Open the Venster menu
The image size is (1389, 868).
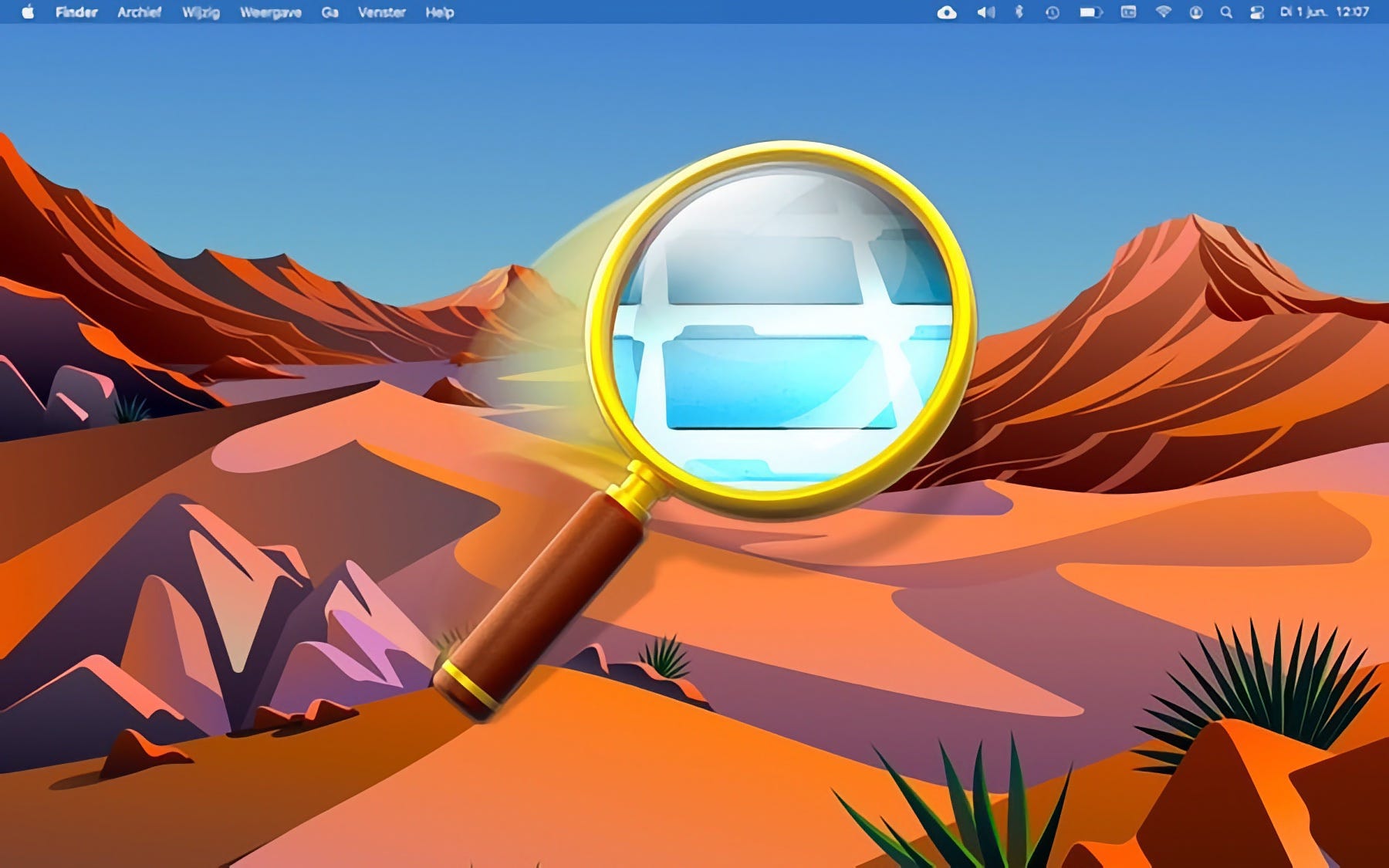tap(382, 12)
